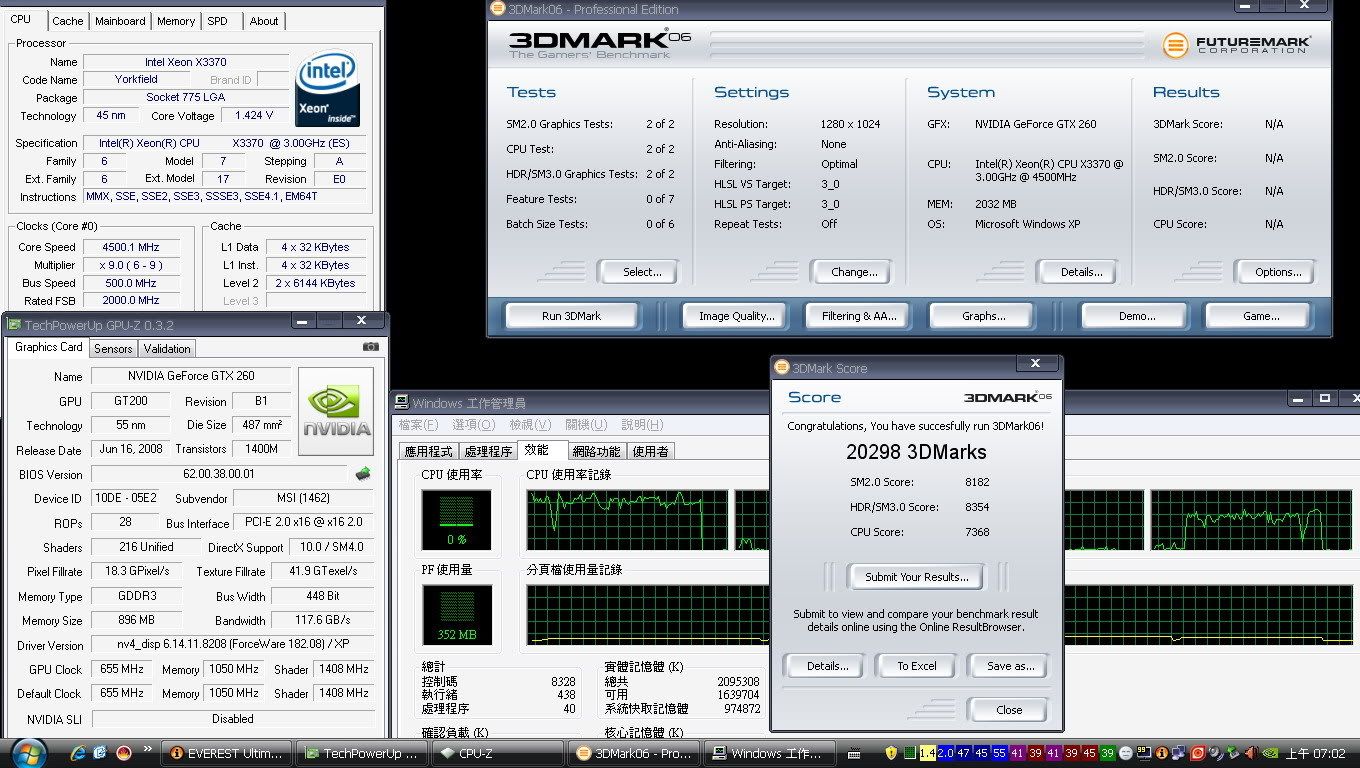The height and width of the screenshot is (768, 1360).
Task: Switch to CPU-Z taskbar button
Action: [x=496, y=753]
